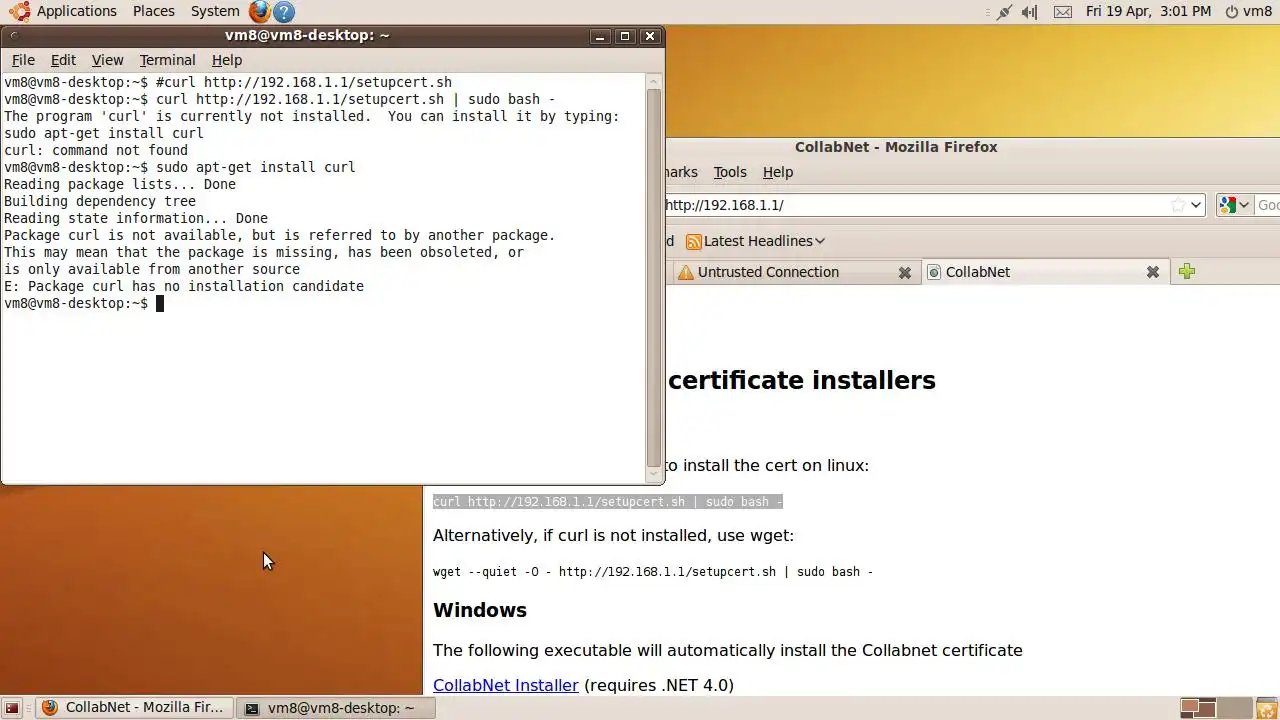Open the Google search engine selector
The height and width of the screenshot is (720, 1280).
click(1234, 205)
